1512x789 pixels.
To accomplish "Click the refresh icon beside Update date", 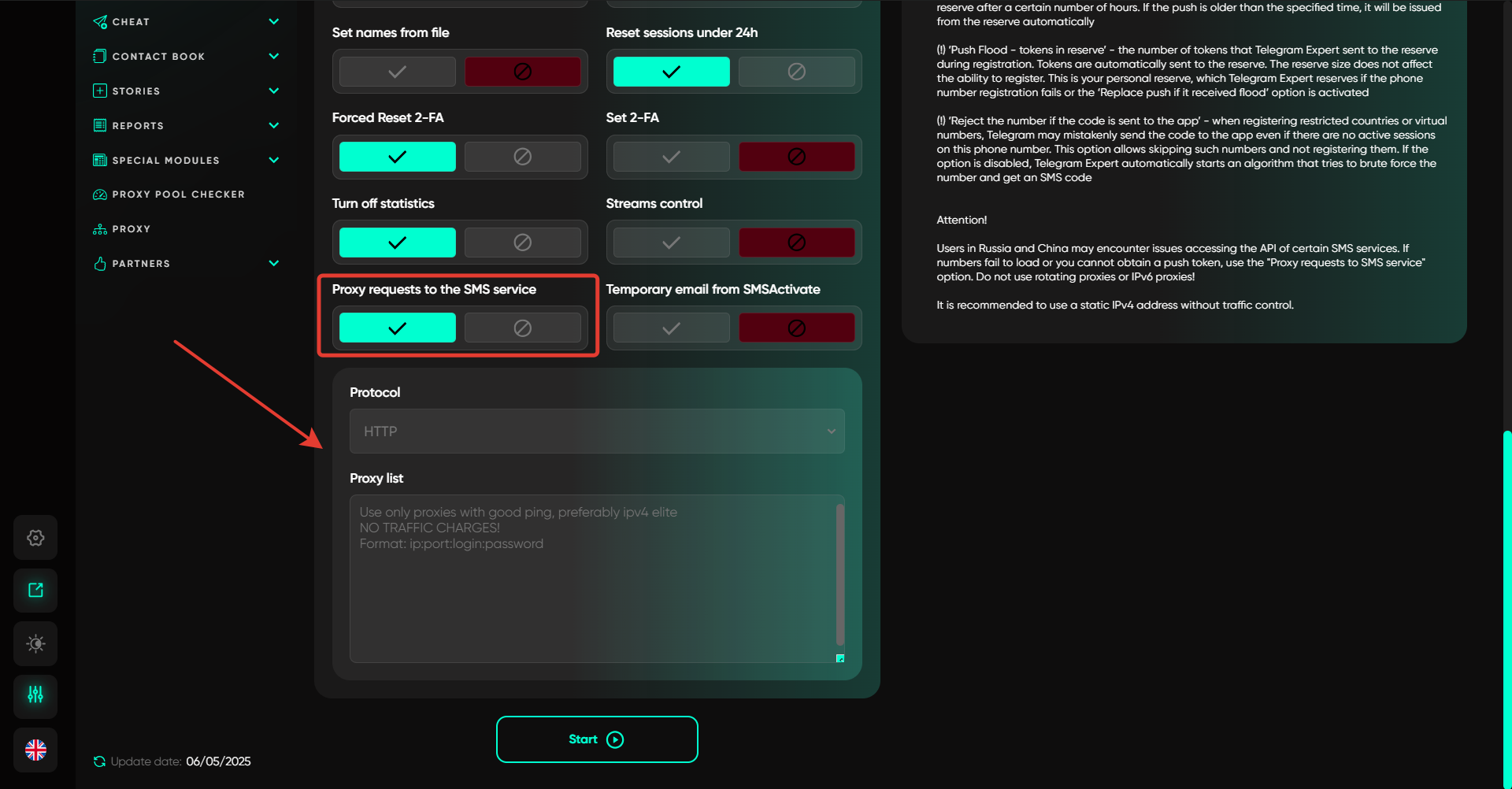I will 99,761.
